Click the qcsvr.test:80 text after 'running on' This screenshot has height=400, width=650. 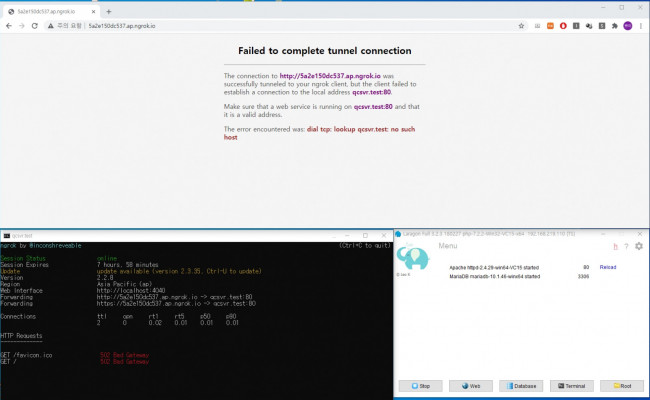pos(373,107)
